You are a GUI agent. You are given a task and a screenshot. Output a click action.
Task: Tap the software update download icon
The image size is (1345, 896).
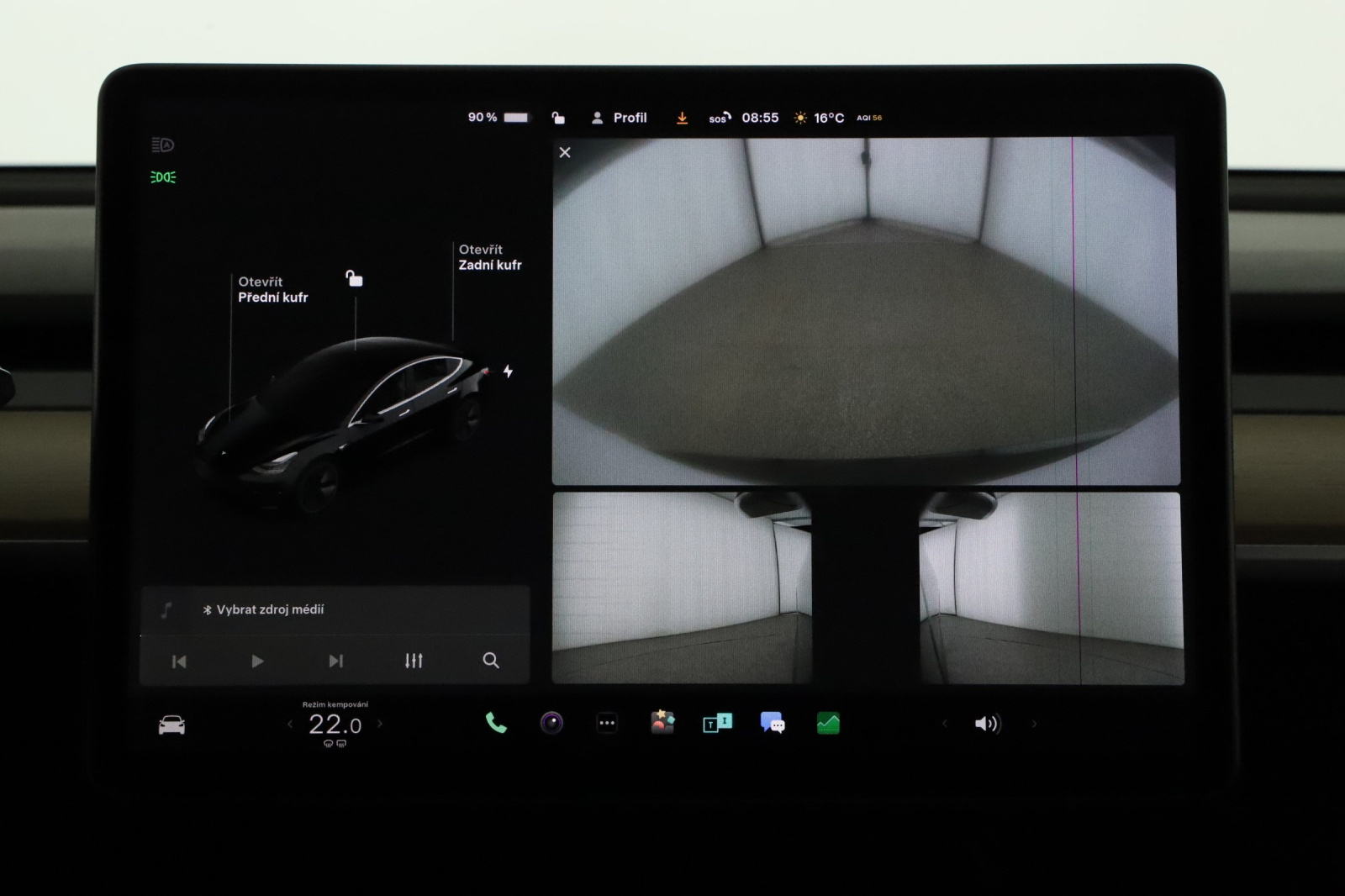682,119
